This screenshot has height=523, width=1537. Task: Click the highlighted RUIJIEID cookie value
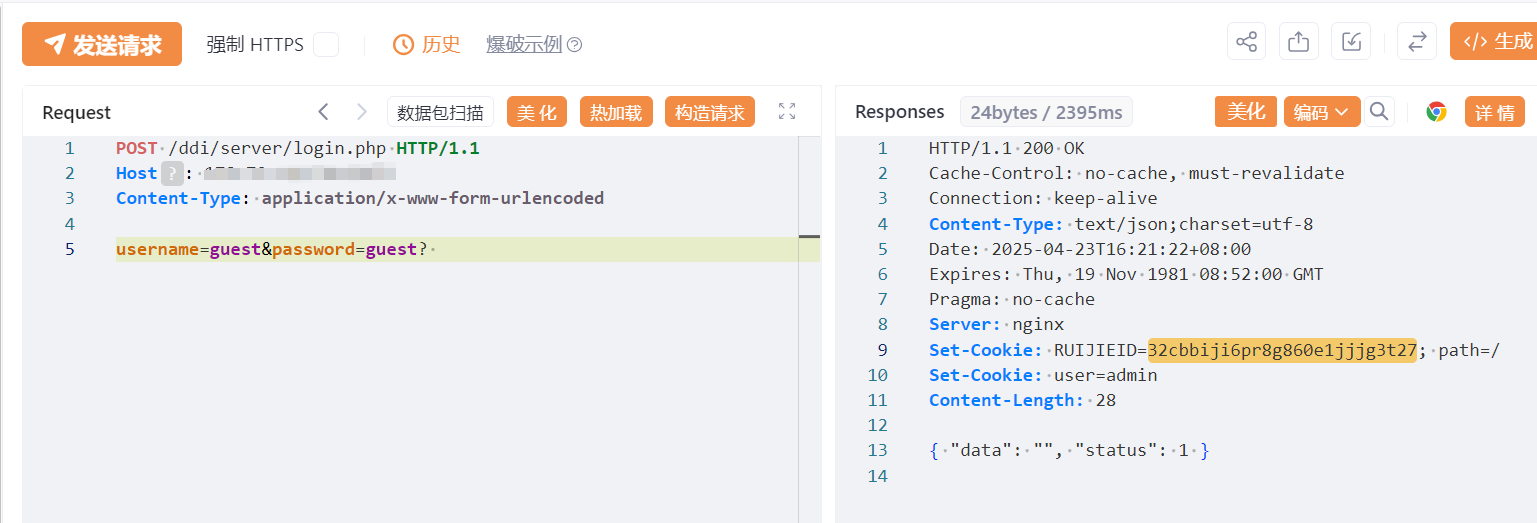1283,350
